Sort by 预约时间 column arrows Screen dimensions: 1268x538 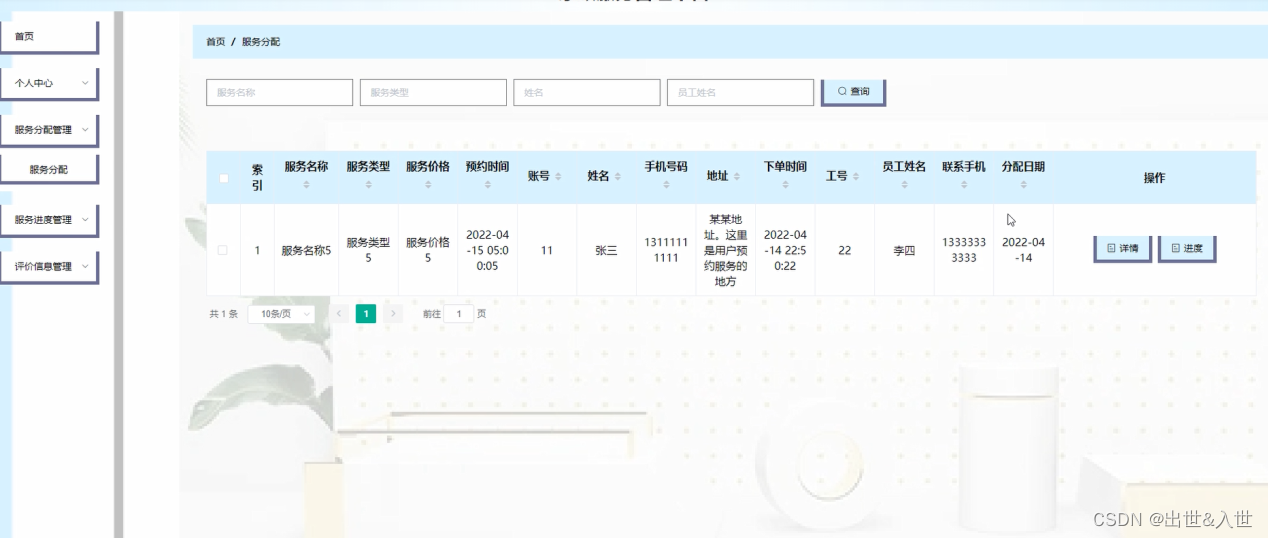(x=487, y=185)
